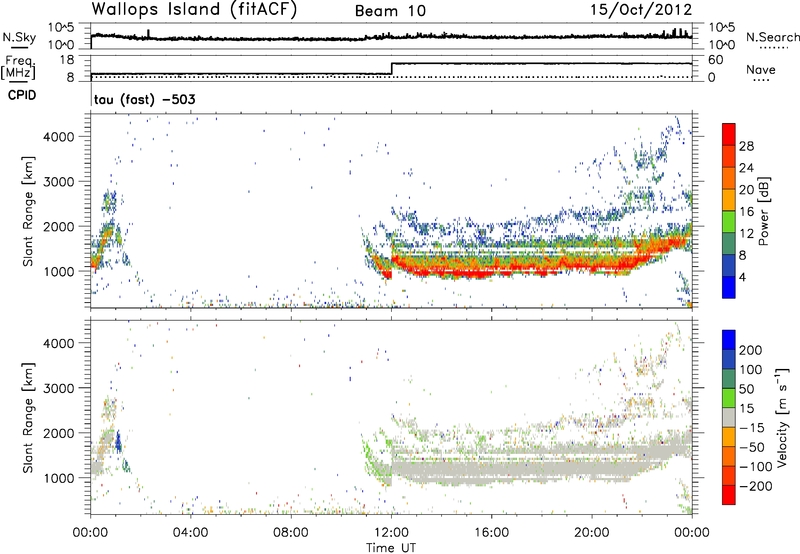The width and height of the screenshot is (800, 554).
Task: Pick the red segment above 28 dB
Action: pyautogui.click(x=729, y=134)
